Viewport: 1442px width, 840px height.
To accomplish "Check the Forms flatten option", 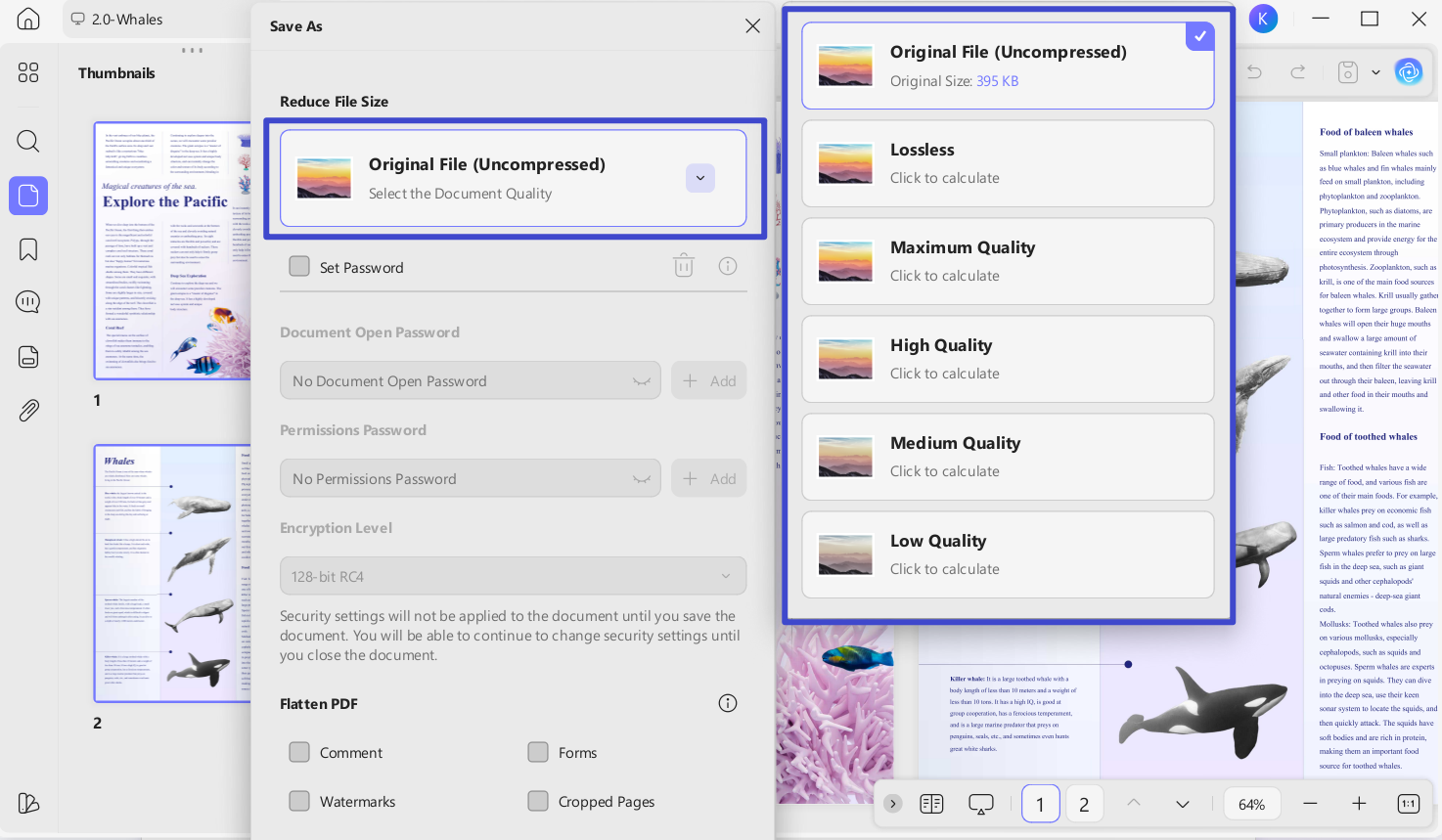I will point(538,752).
